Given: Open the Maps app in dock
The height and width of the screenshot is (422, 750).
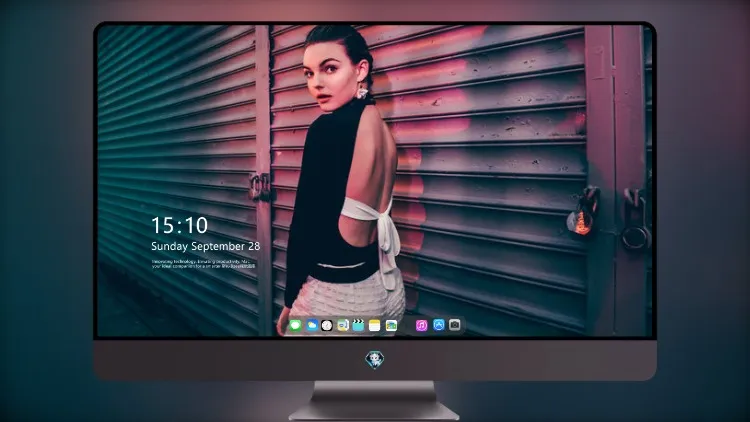Looking at the screenshot, I should pyautogui.click(x=343, y=325).
